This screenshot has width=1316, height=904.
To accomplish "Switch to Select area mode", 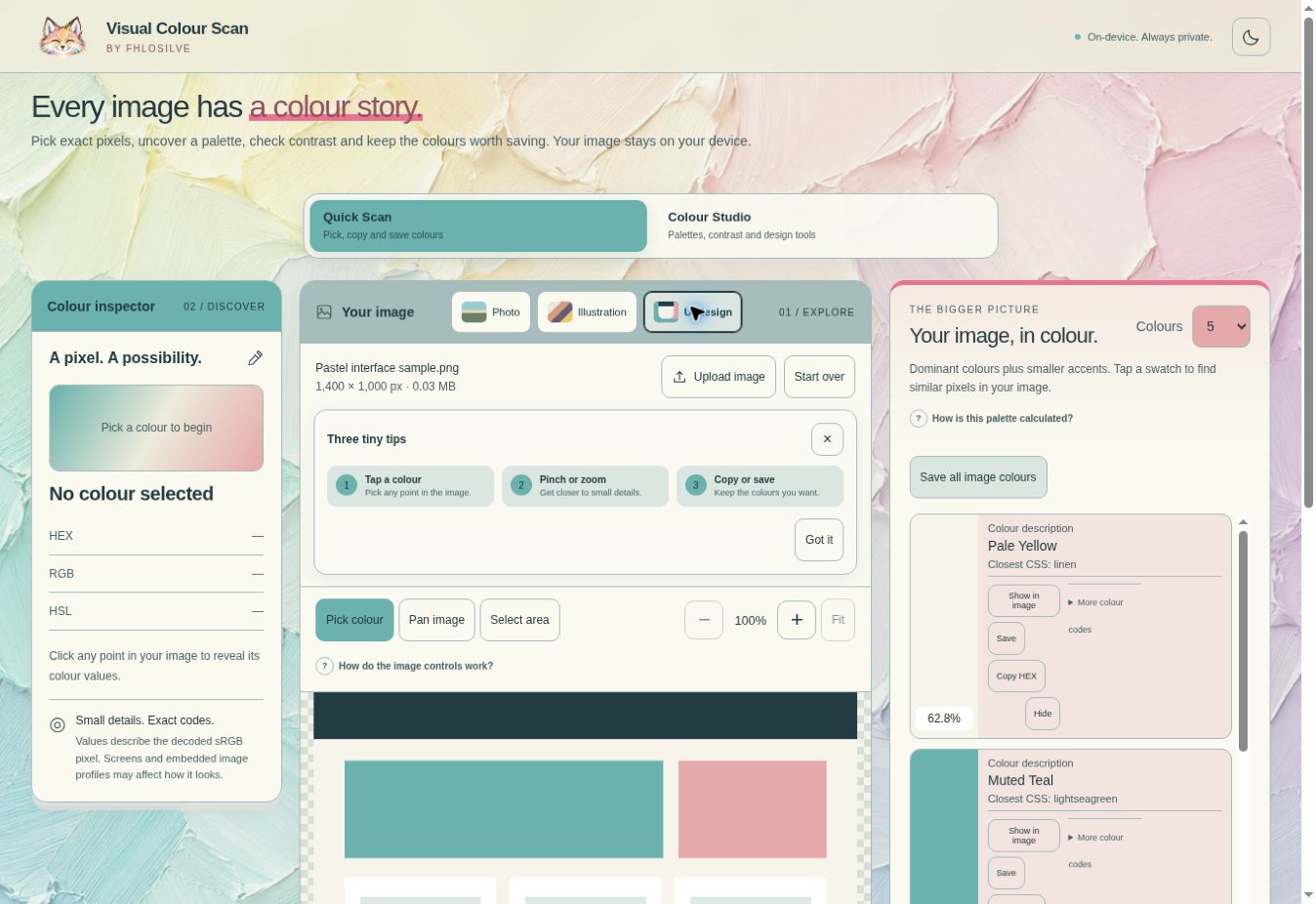I will (519, 620).
